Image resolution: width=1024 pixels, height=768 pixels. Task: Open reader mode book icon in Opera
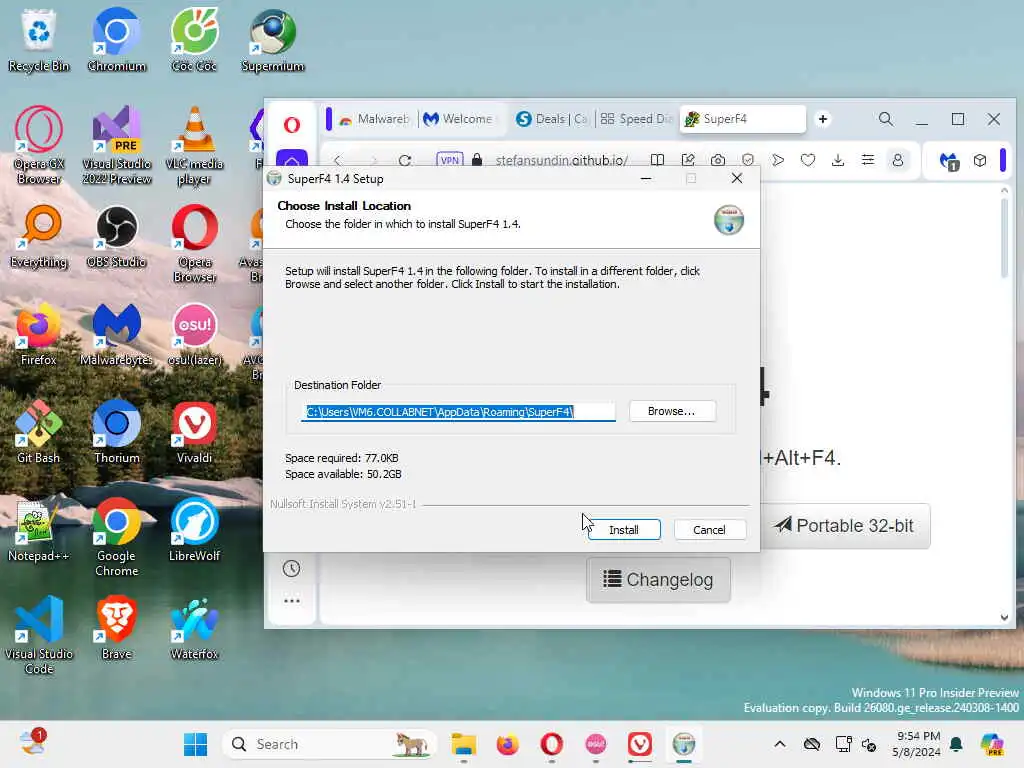pos(658,160)
